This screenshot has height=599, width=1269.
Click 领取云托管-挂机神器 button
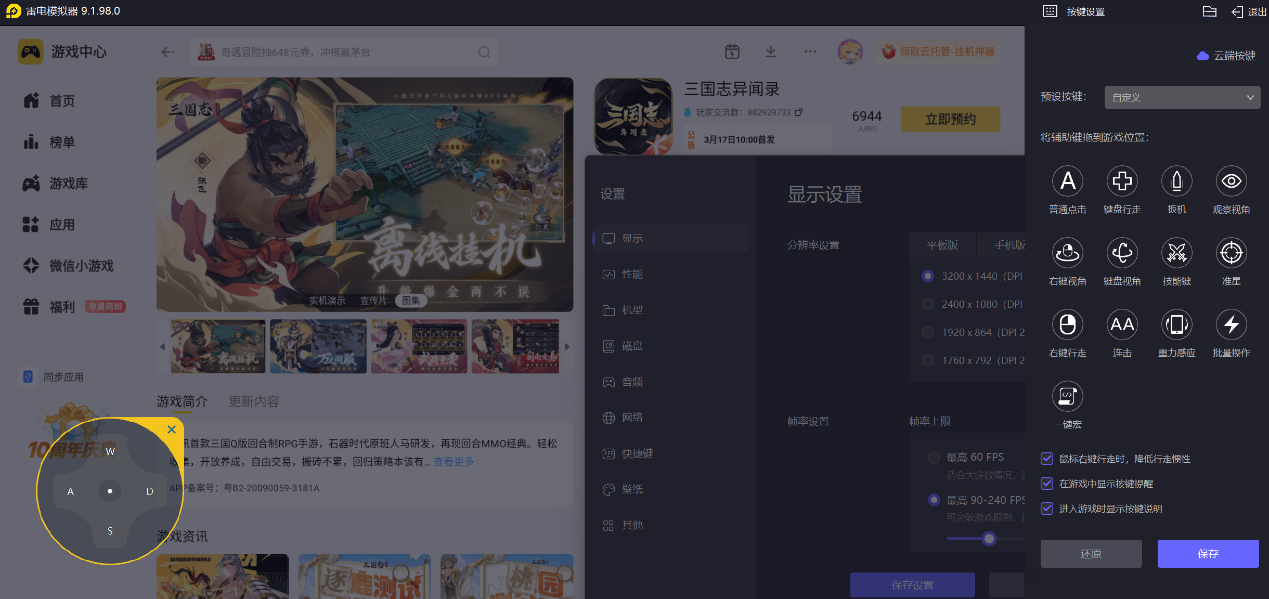click(937, 52)
